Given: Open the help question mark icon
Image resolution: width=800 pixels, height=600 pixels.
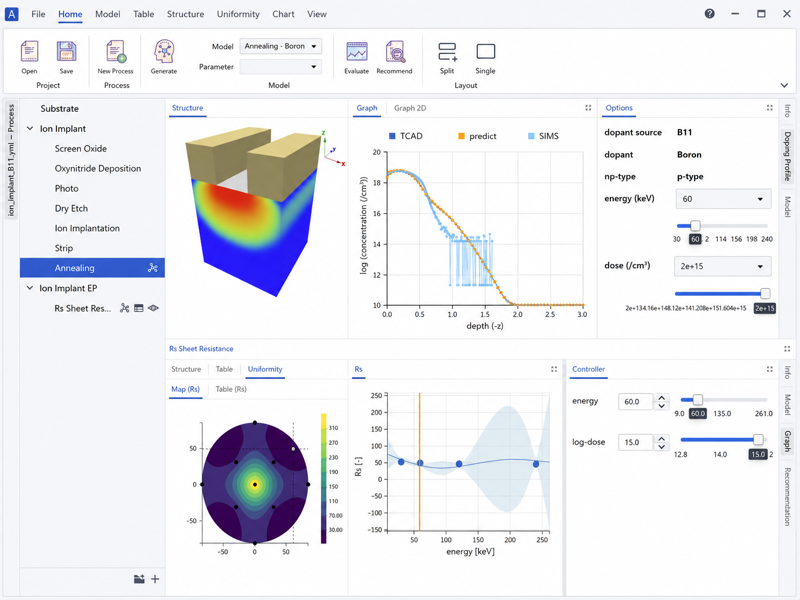Looking at the screenshot, I should 709,14.
